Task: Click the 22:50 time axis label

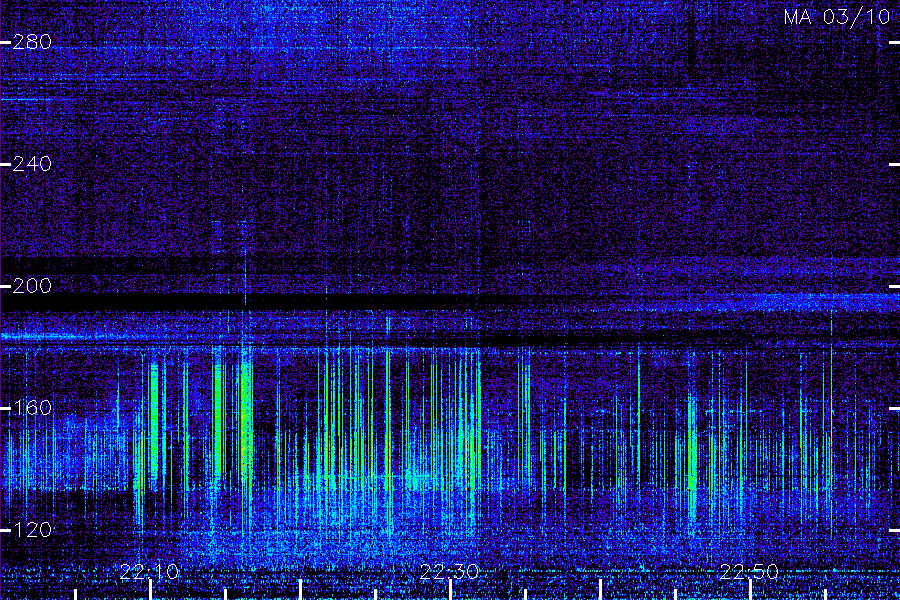Action: (x=749, y=572)
